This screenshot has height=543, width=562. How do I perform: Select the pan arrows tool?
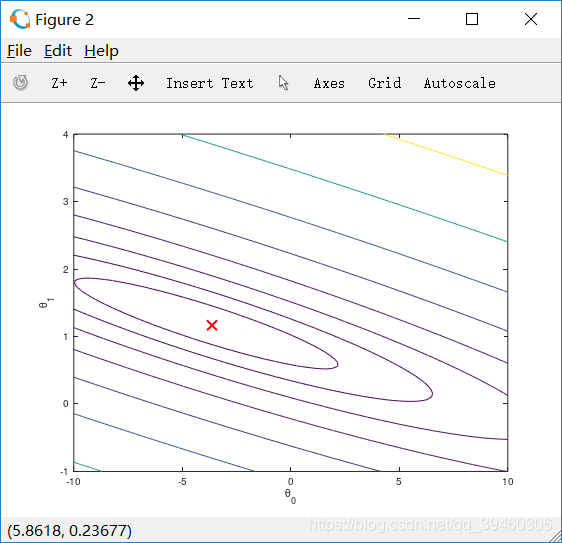(x=136, y=83)
